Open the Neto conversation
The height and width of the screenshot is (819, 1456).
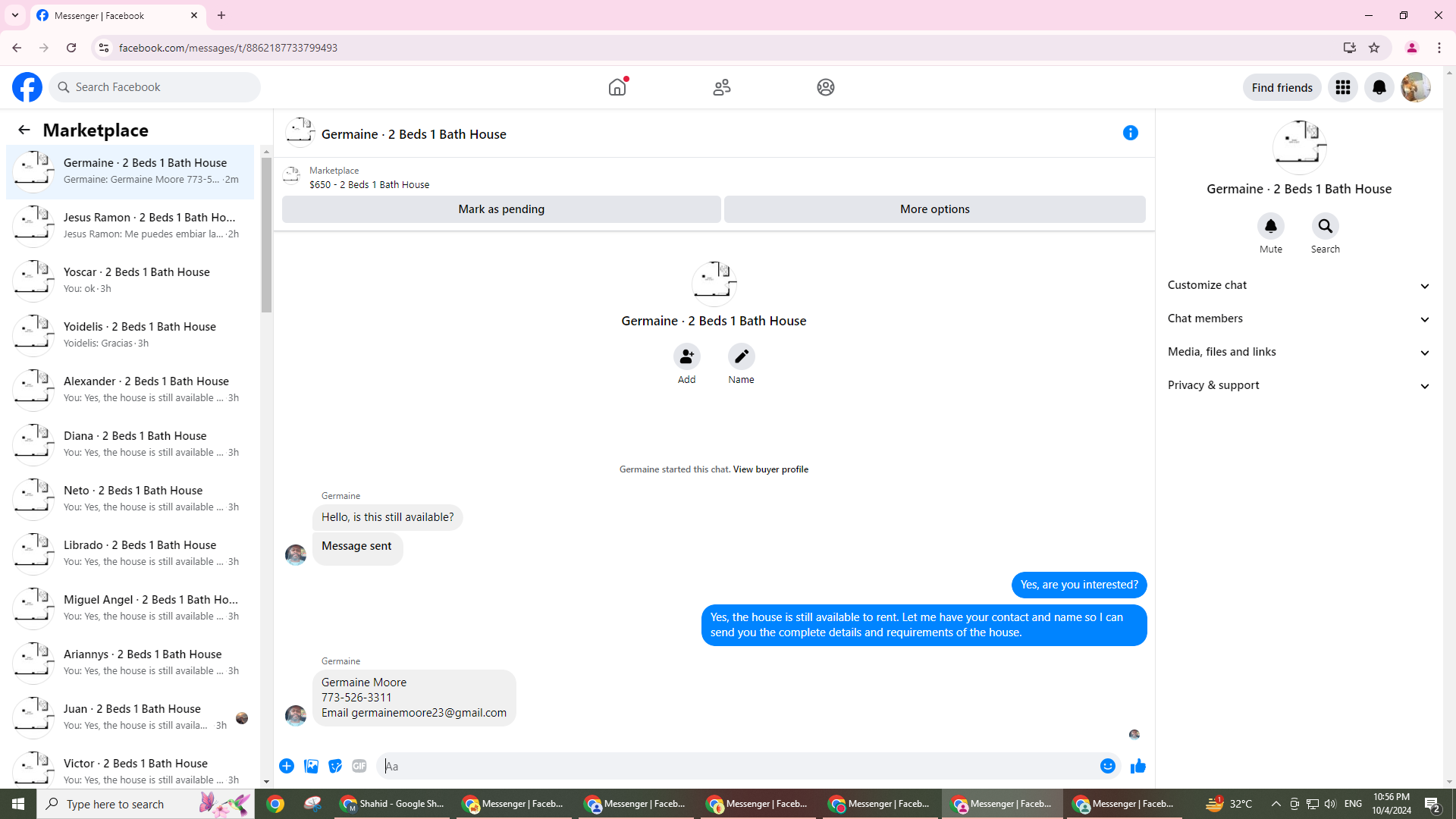tap(130, 498)
